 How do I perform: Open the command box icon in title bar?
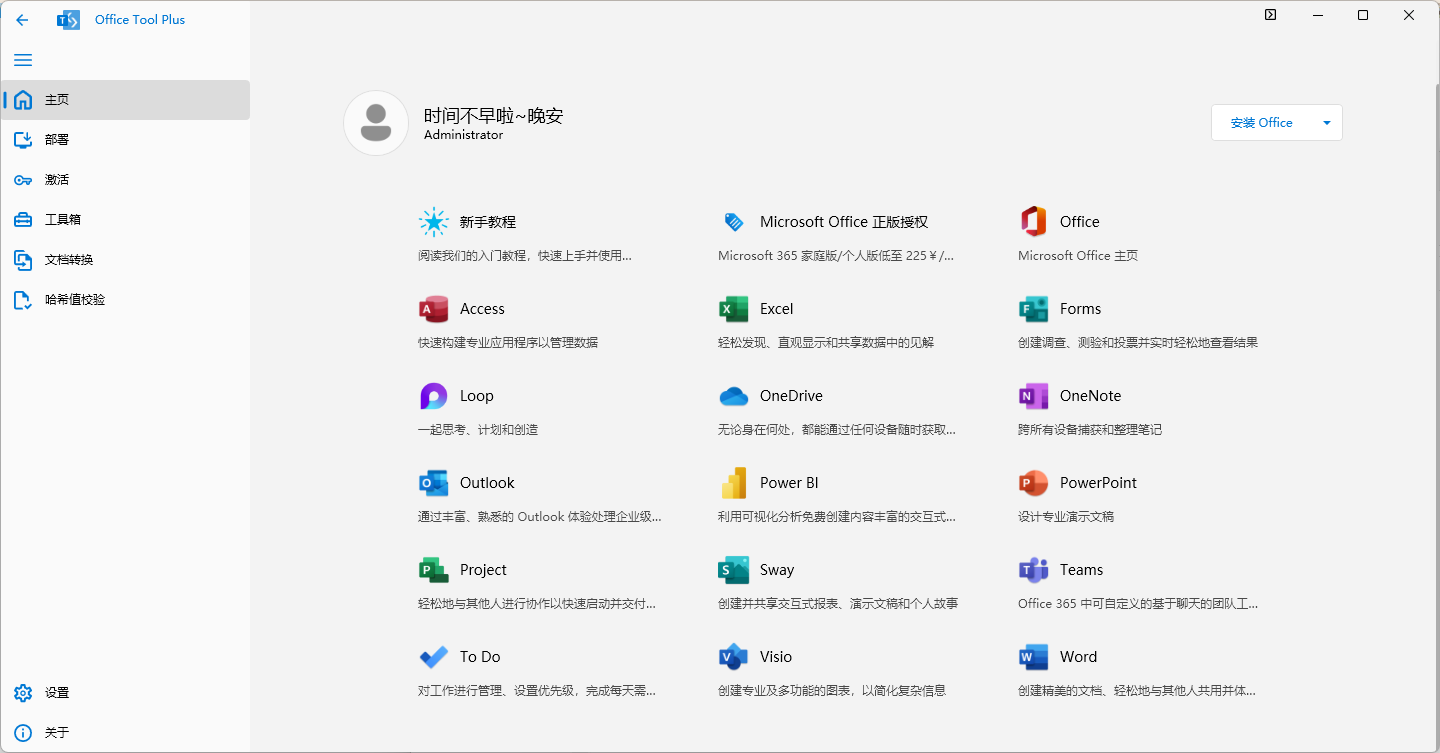[1270, 15]
